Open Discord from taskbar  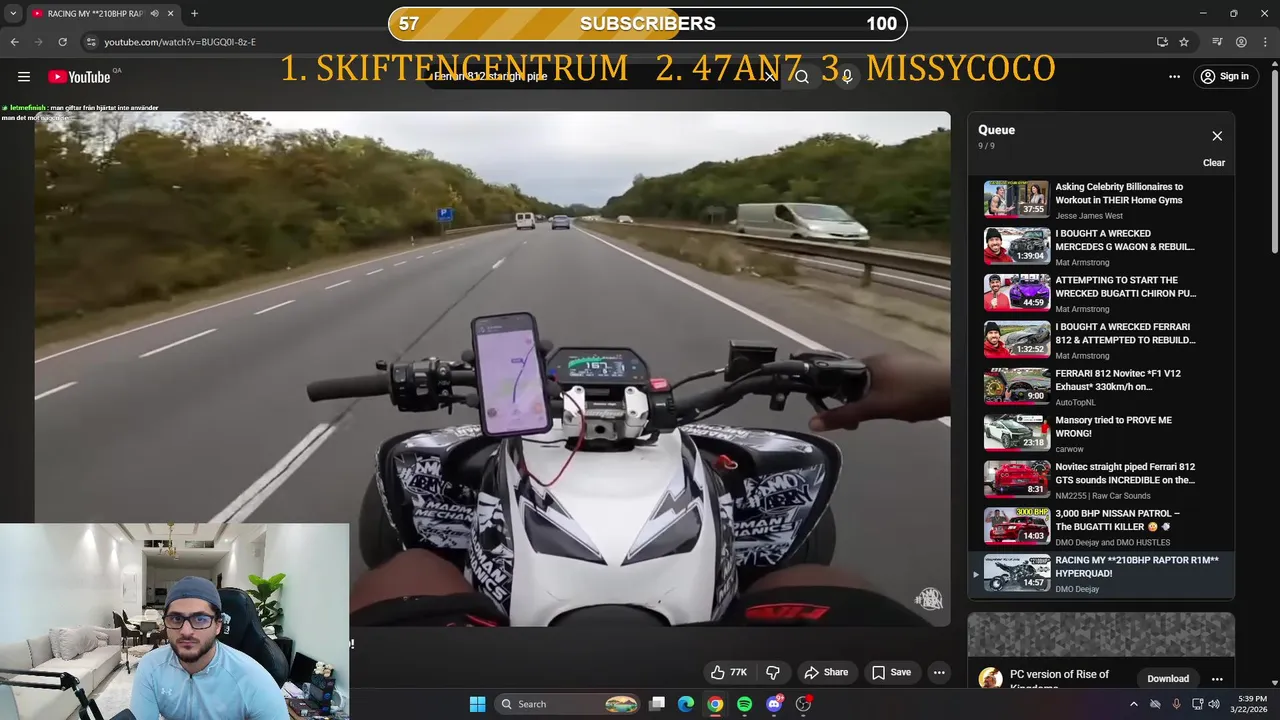tap(774, 704)
